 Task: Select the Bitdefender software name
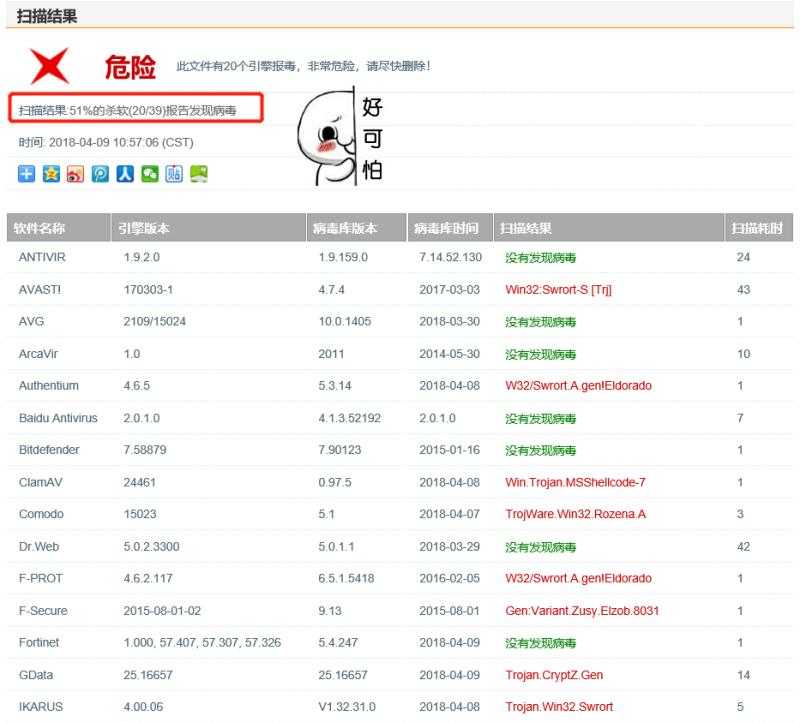pos(49,450)
